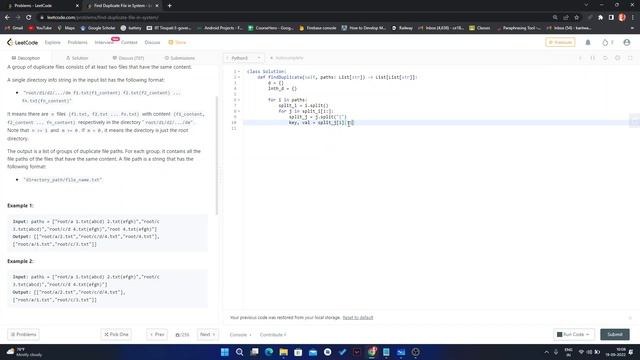Click the editor shortcuts icon

593,58
